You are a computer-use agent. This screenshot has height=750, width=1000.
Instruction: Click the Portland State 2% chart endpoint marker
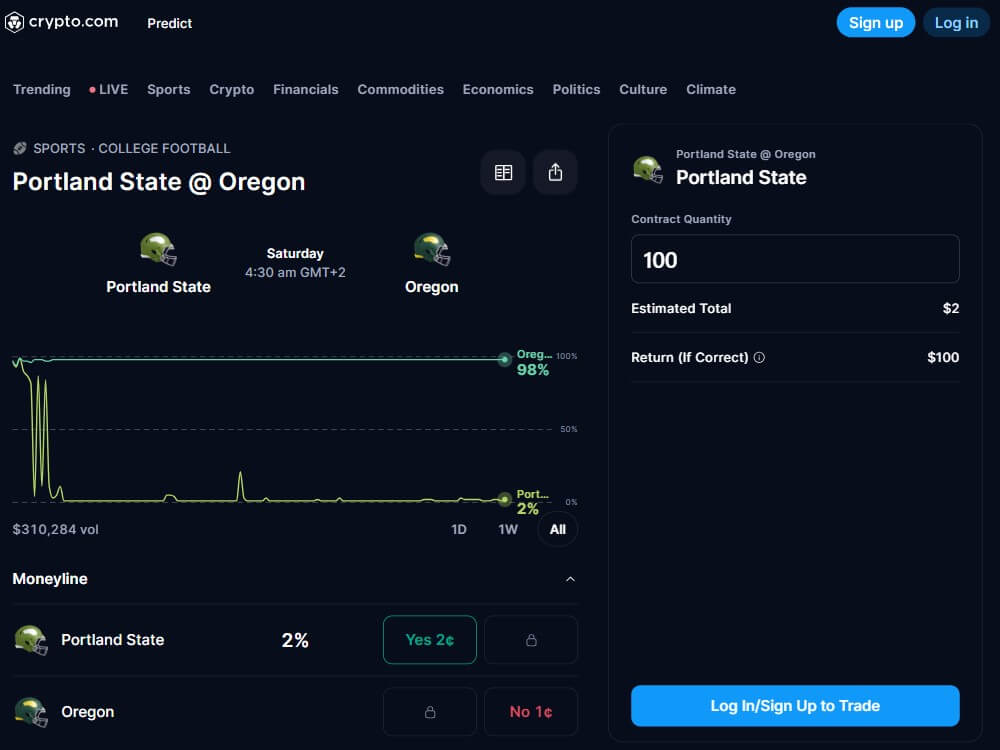point(504,499)
